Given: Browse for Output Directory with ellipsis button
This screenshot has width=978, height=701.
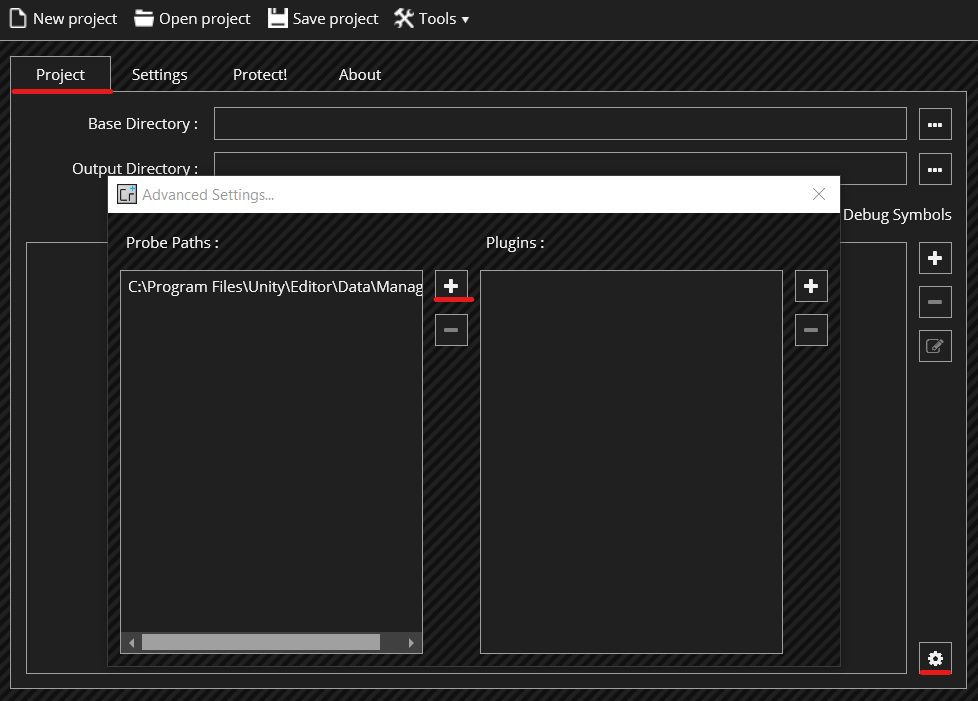Looking at the screenshot, I should click(x=935, y=169).
